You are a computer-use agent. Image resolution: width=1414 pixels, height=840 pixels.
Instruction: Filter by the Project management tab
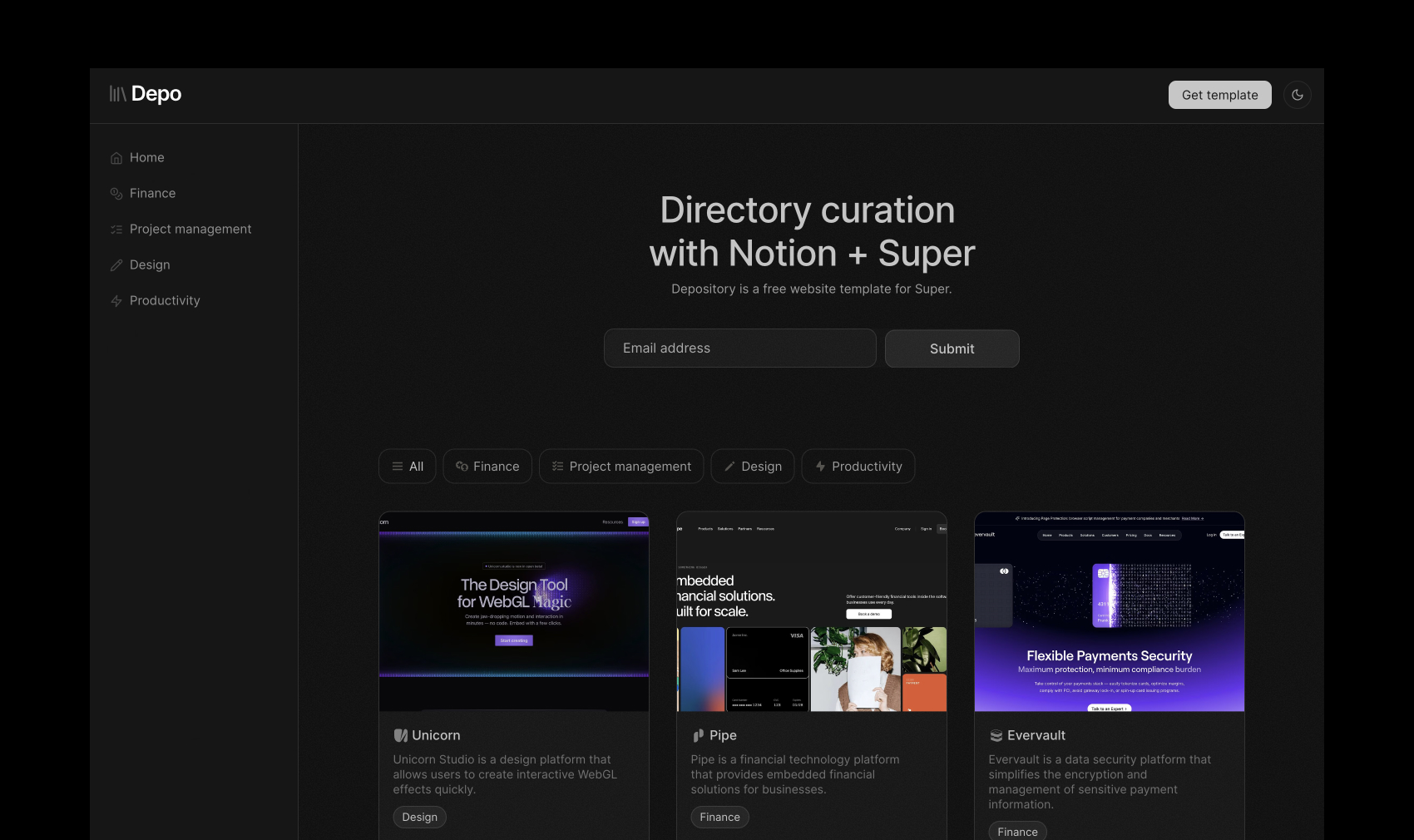pyautogui.click(x=621, y=467)
